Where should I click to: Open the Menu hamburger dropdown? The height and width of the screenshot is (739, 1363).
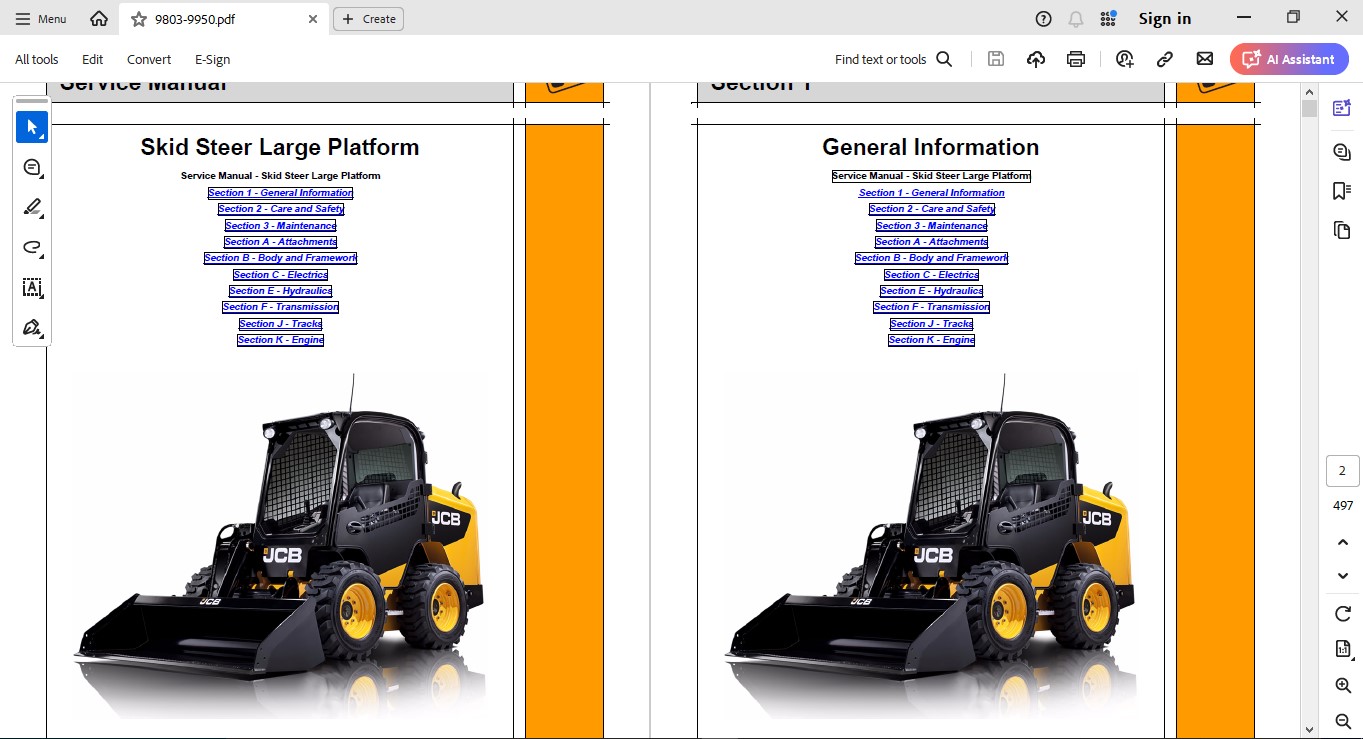(41, 19)
